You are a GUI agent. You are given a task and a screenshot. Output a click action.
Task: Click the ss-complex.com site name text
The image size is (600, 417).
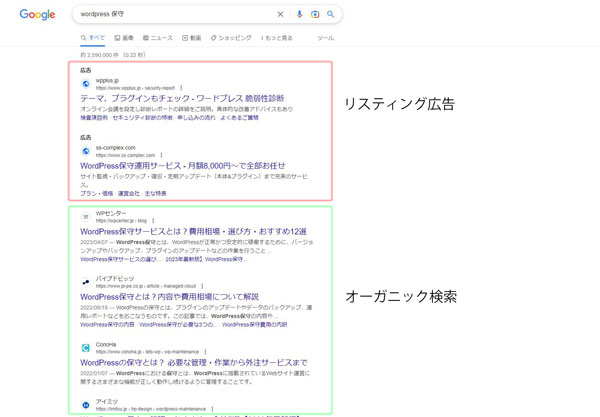[x=116, y=148]
